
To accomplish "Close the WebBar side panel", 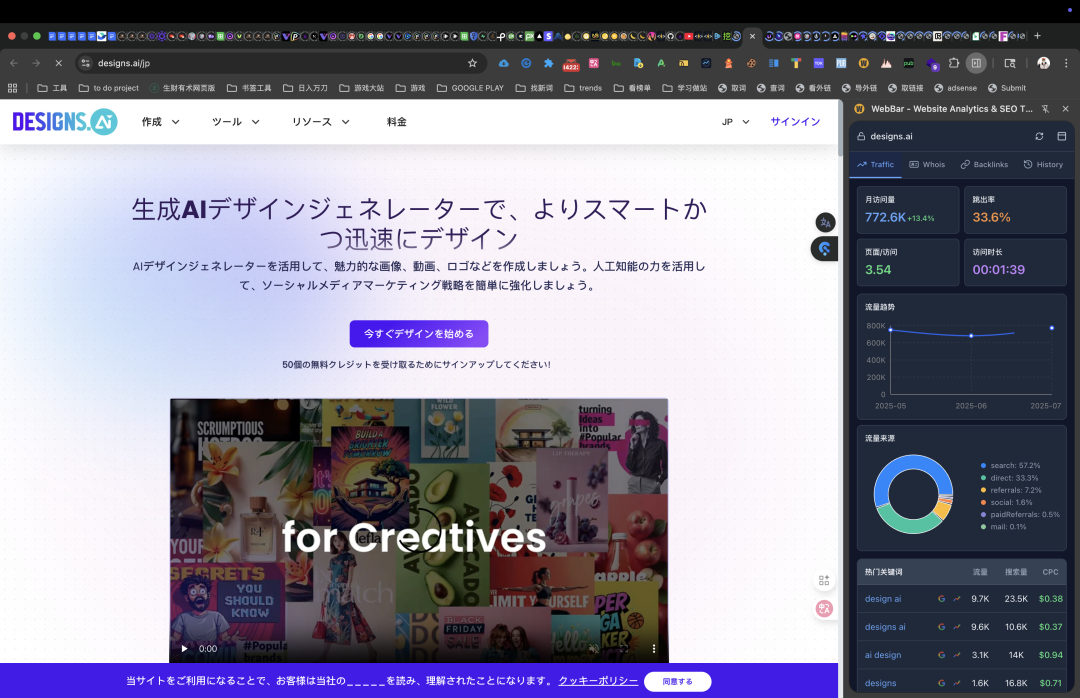I will (1066, 109).
